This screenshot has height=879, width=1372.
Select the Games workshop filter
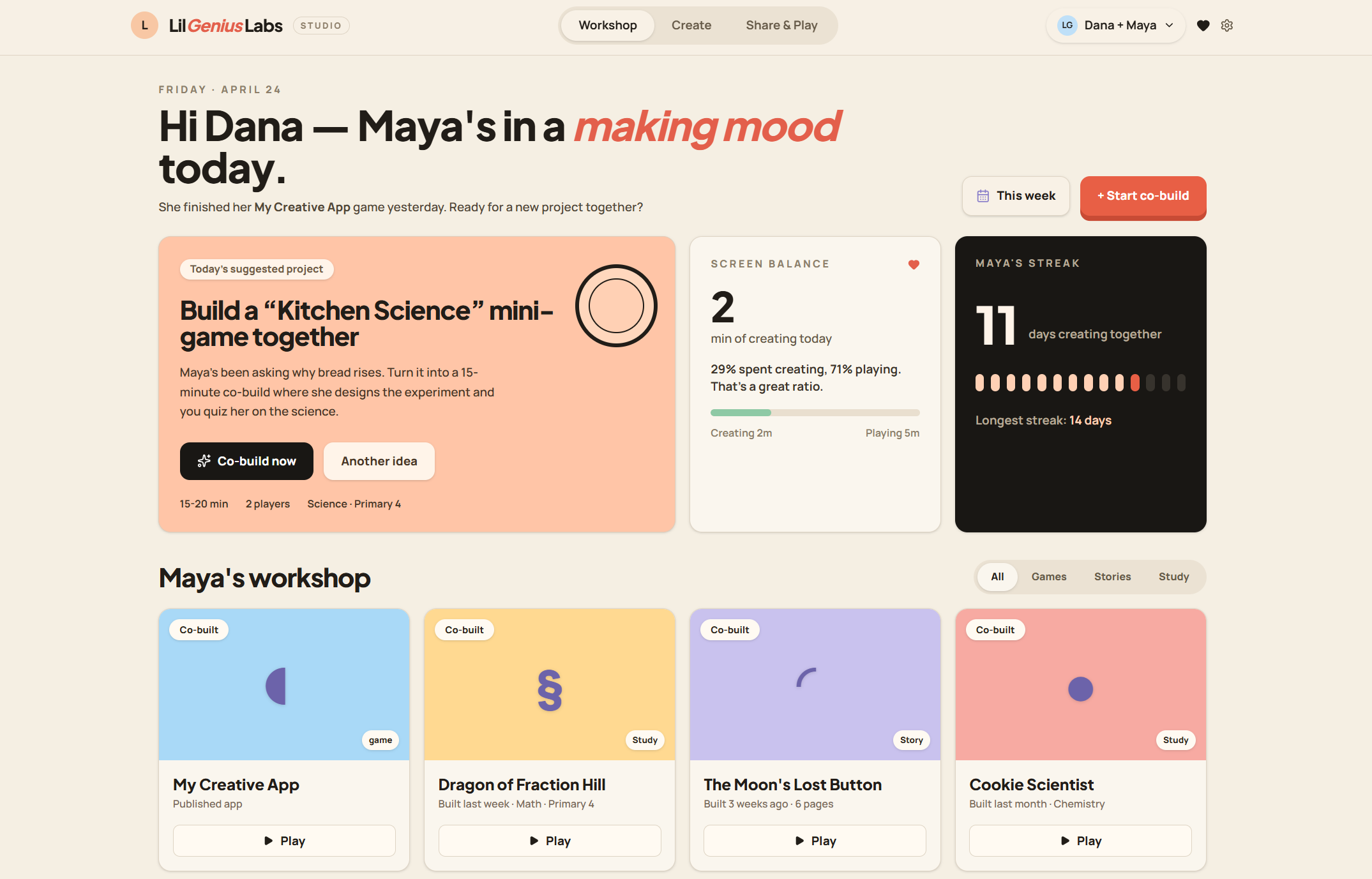[x=1048, y=576]
